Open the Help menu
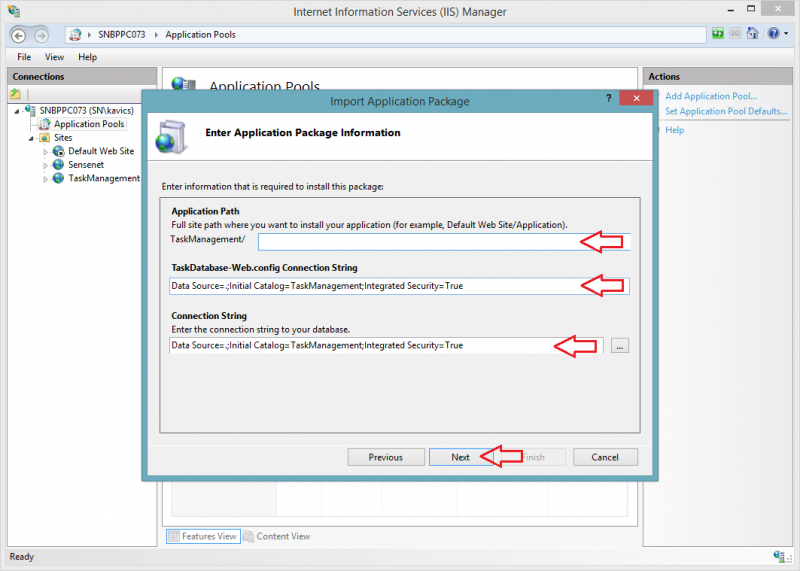The width and height of the screenshot is (800, 571). [x=87, y=57]
